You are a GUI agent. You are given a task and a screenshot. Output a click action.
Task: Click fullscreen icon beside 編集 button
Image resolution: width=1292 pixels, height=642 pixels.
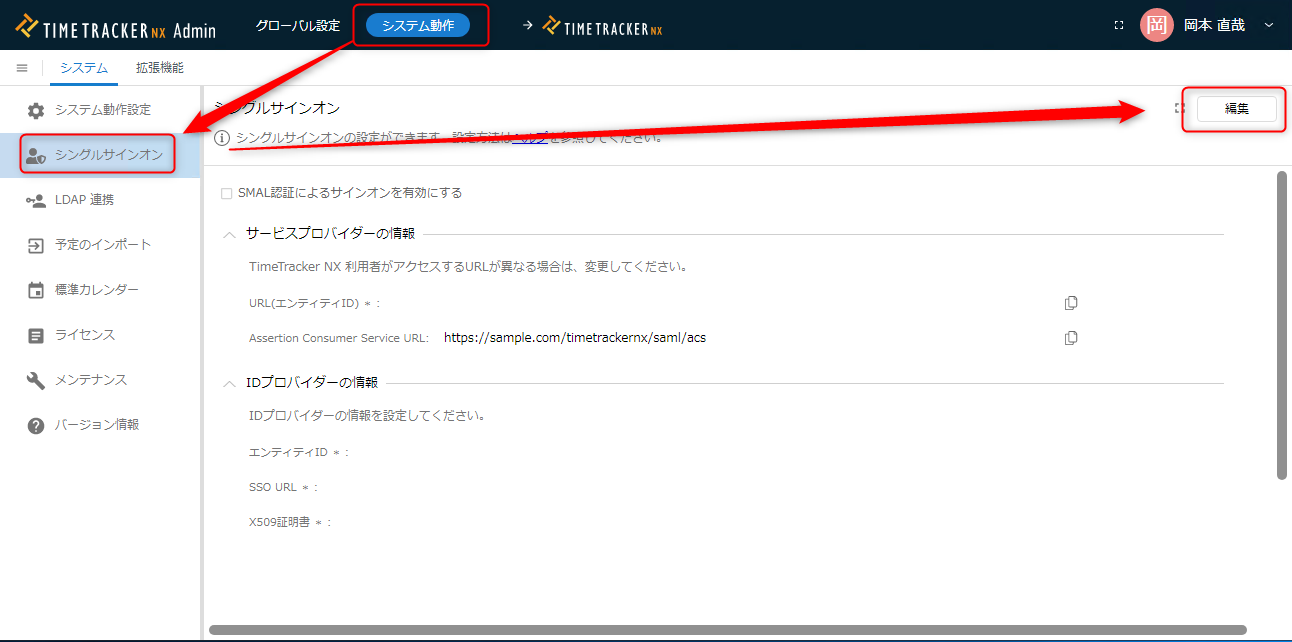coord(1180,108)
